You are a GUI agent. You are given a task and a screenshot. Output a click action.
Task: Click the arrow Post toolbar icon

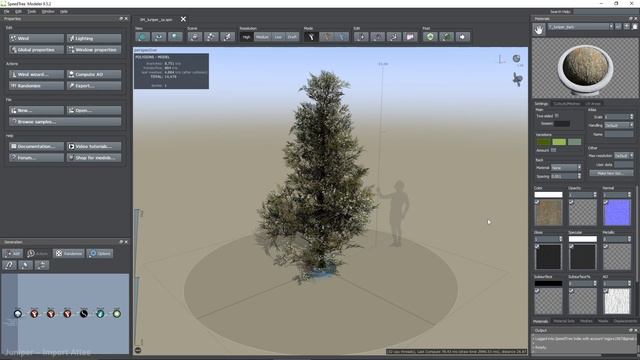(x=462, y=37)
